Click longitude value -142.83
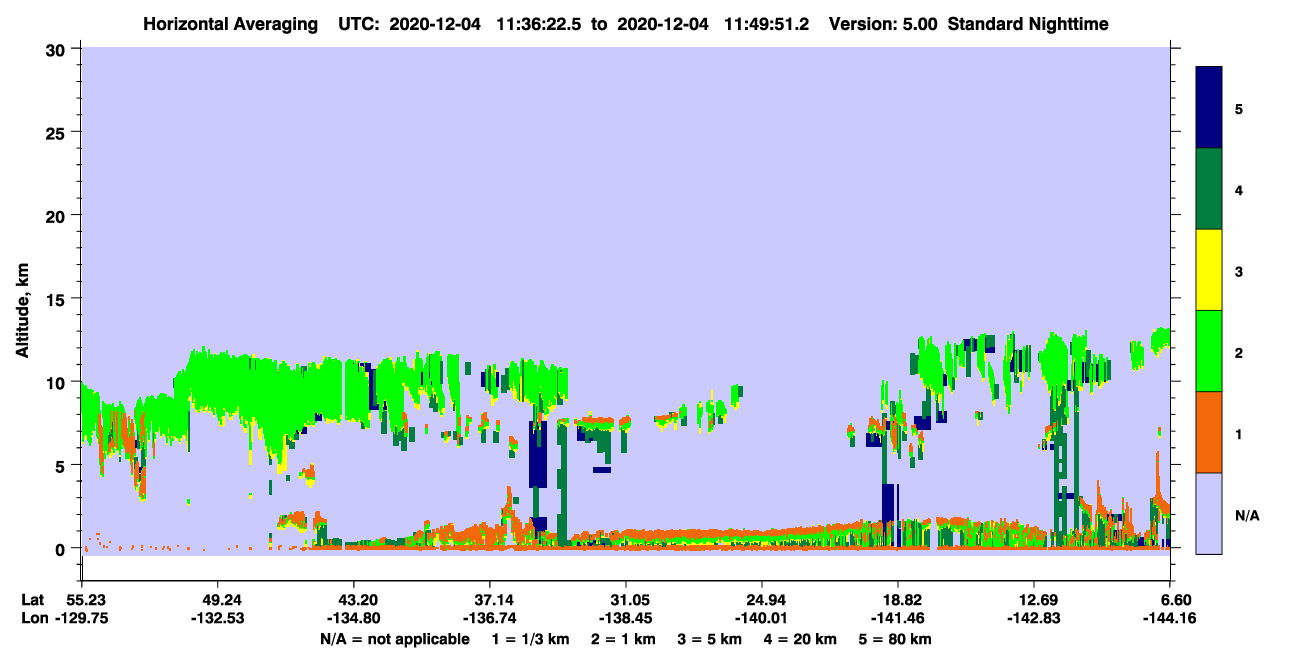Screen dimensions: 1300x667 [x=1033, y=618]
